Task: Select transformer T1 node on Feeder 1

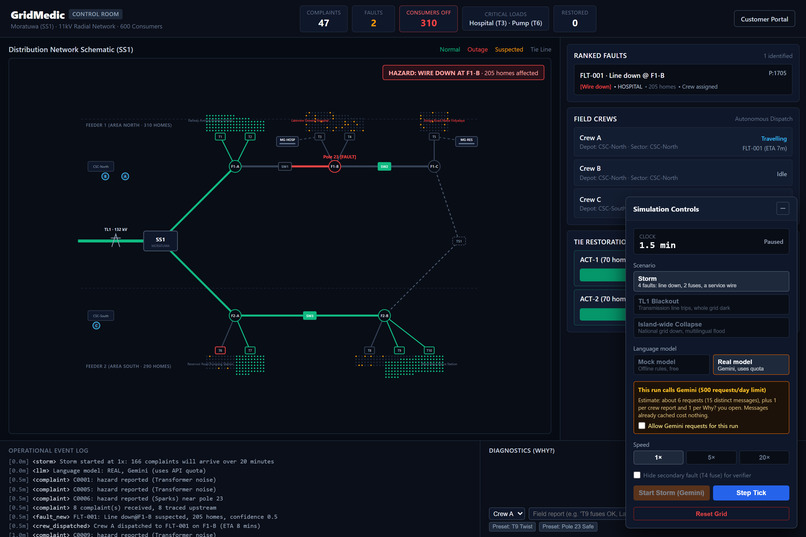Action: point(220,137)
